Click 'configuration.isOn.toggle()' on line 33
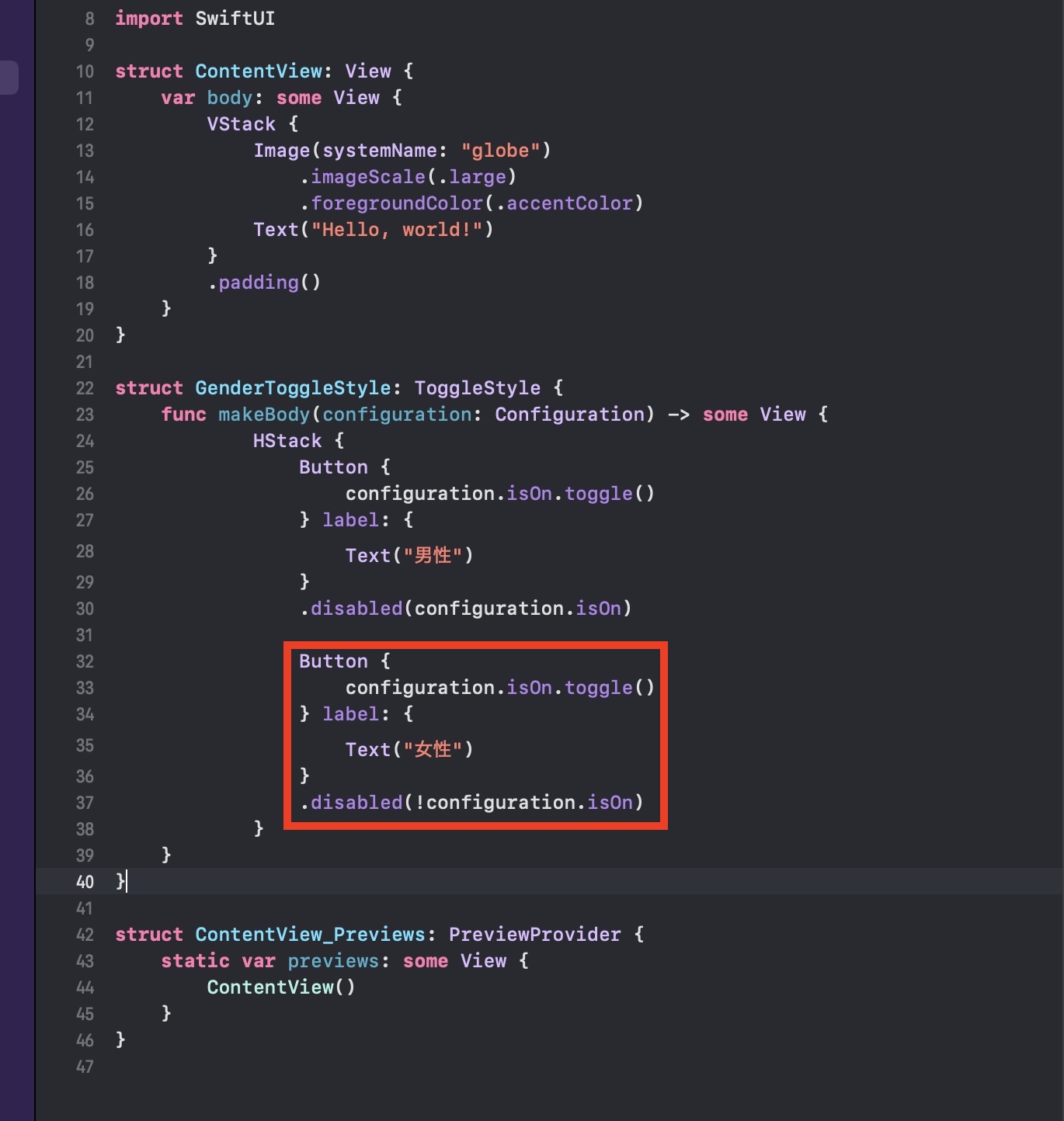Viewport: 1064px width, 1121px height. tap(500, 688)
